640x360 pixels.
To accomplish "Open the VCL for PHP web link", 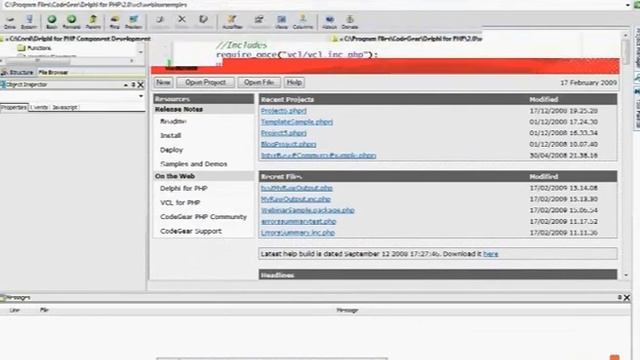I will coord(180,203).
